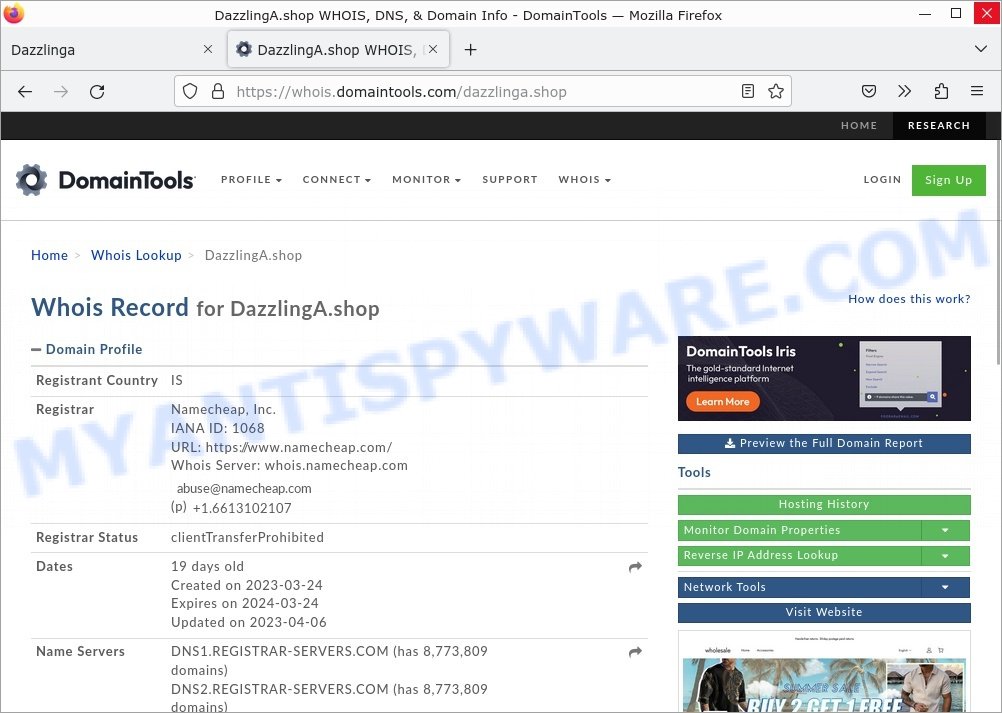
Task: Expand the Reverse IP Address Lookup arrow
Action: pyautogui.click(x=946, y=555)
